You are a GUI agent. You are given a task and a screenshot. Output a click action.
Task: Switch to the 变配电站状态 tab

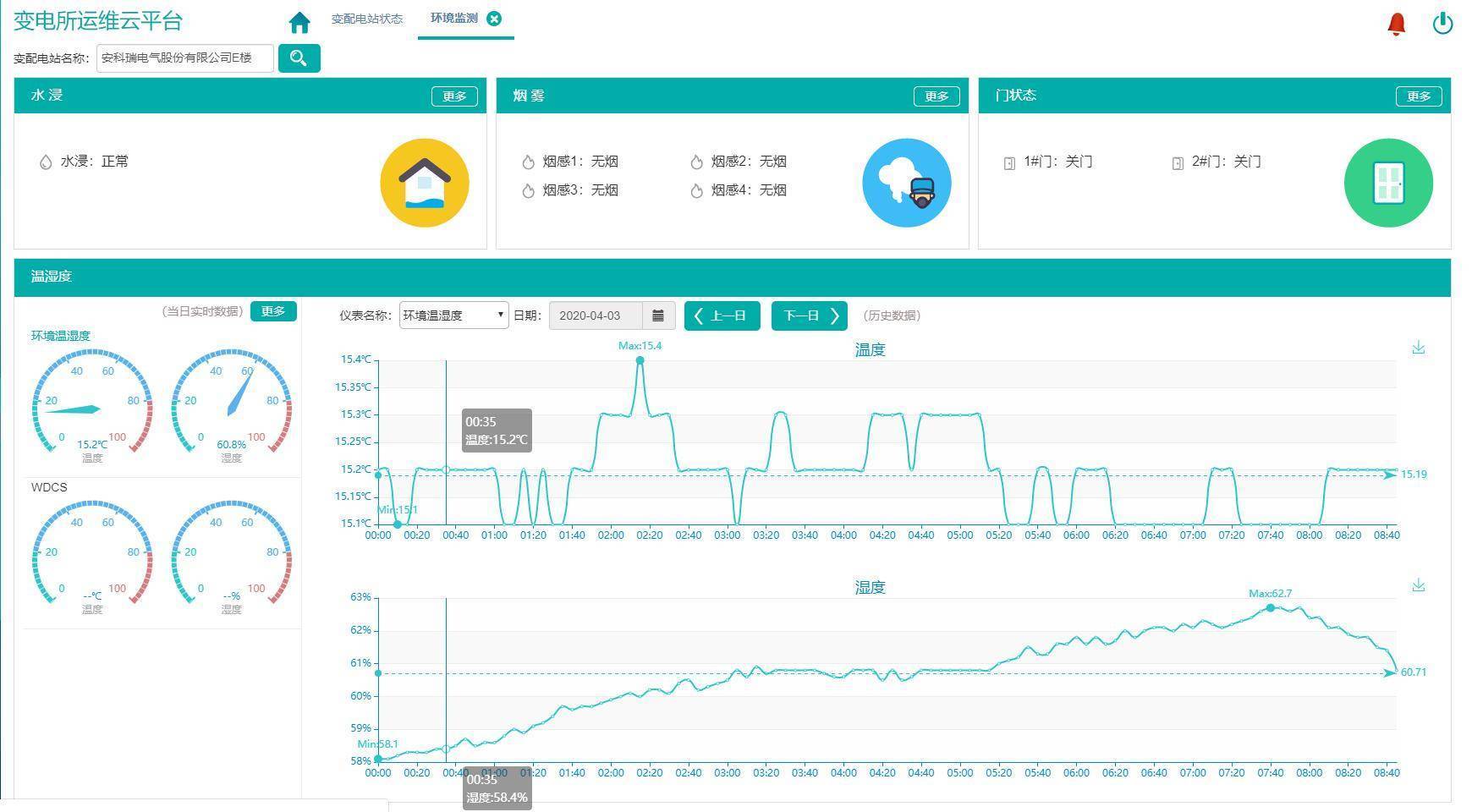pyautogui.click(x=367, y=19)
